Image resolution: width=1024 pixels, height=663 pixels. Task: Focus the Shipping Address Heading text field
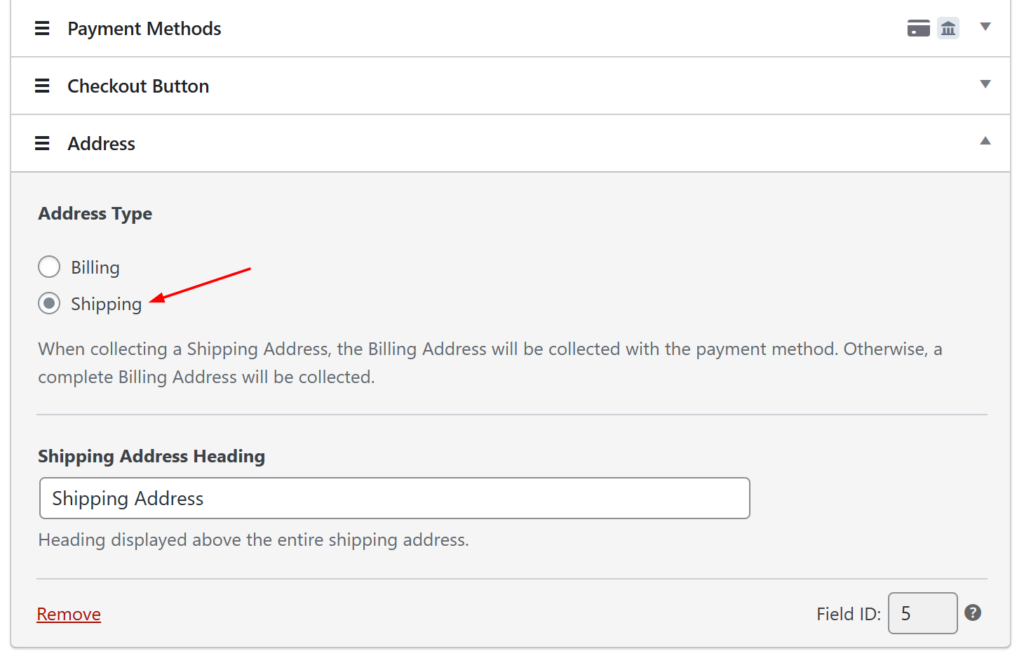(x=394, y=498)
